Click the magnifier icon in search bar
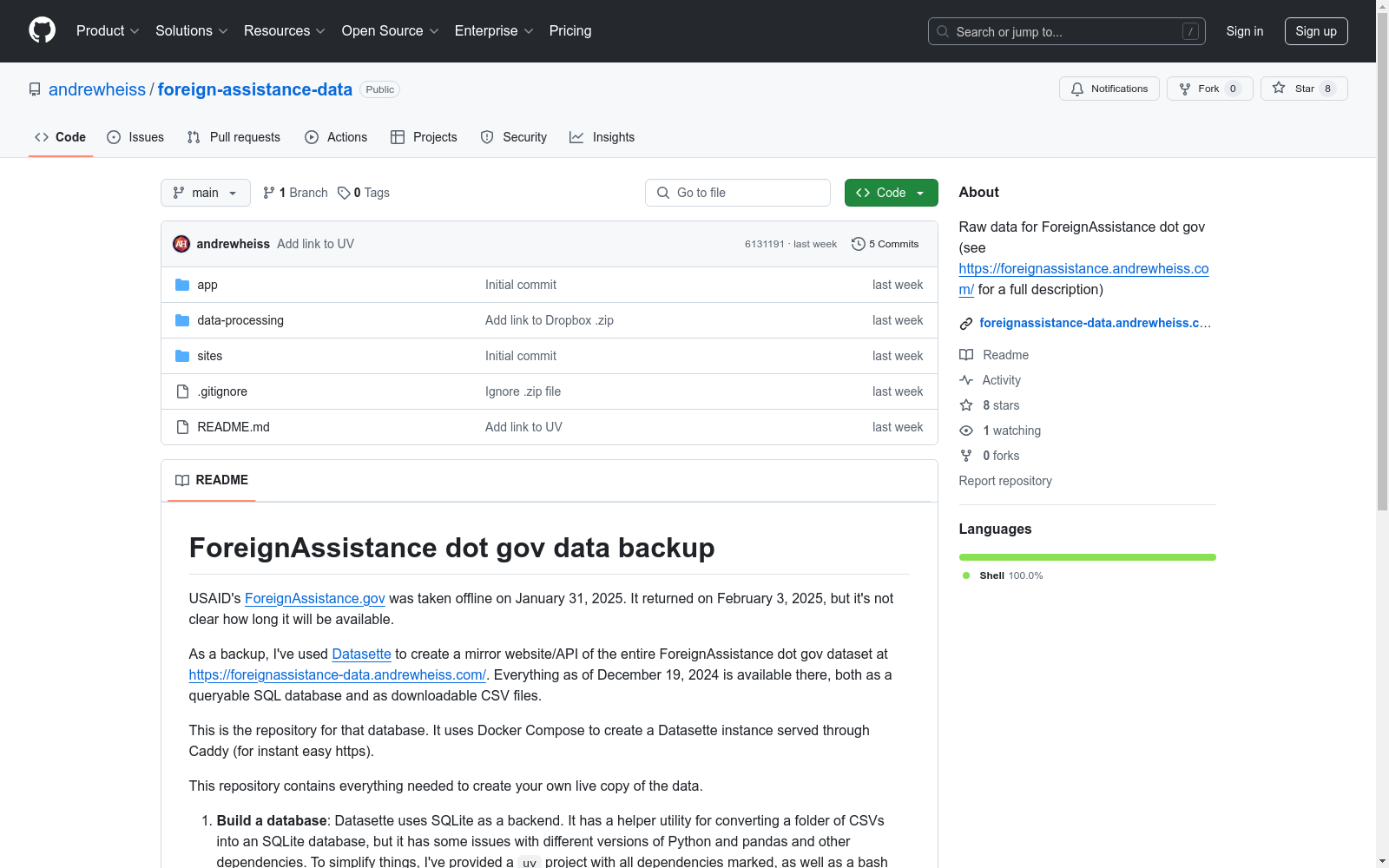 point(943,31)
